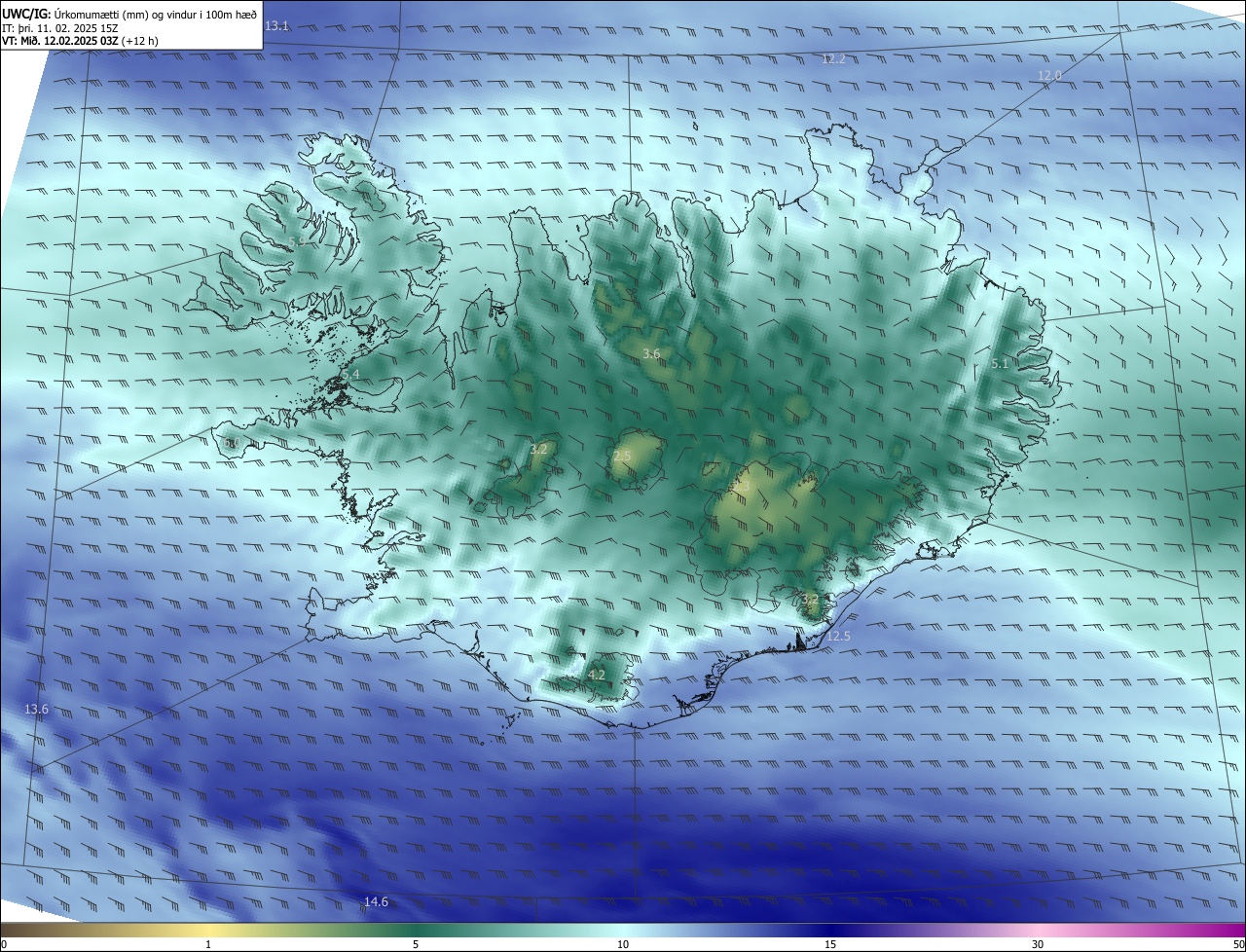
Task: Click the 12.0 value label
Action: (x=1049, y=75)
